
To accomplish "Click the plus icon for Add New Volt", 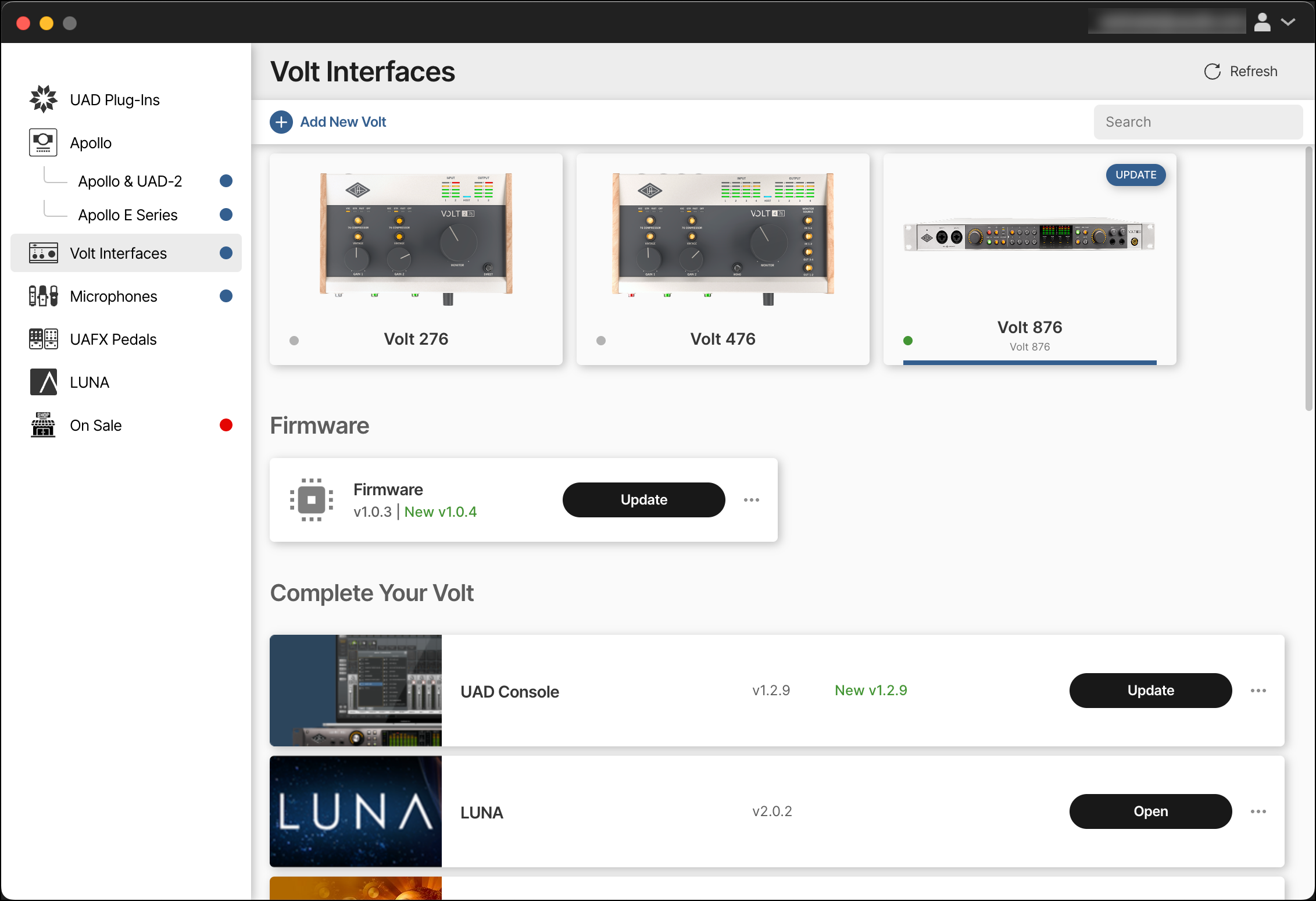I will 281,122.
